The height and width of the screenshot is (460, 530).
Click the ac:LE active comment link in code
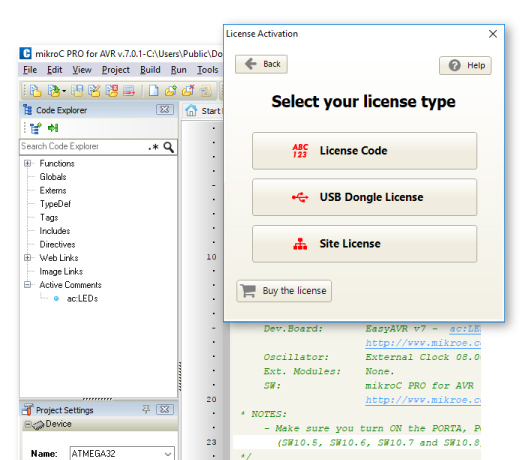tap(465, 329)
